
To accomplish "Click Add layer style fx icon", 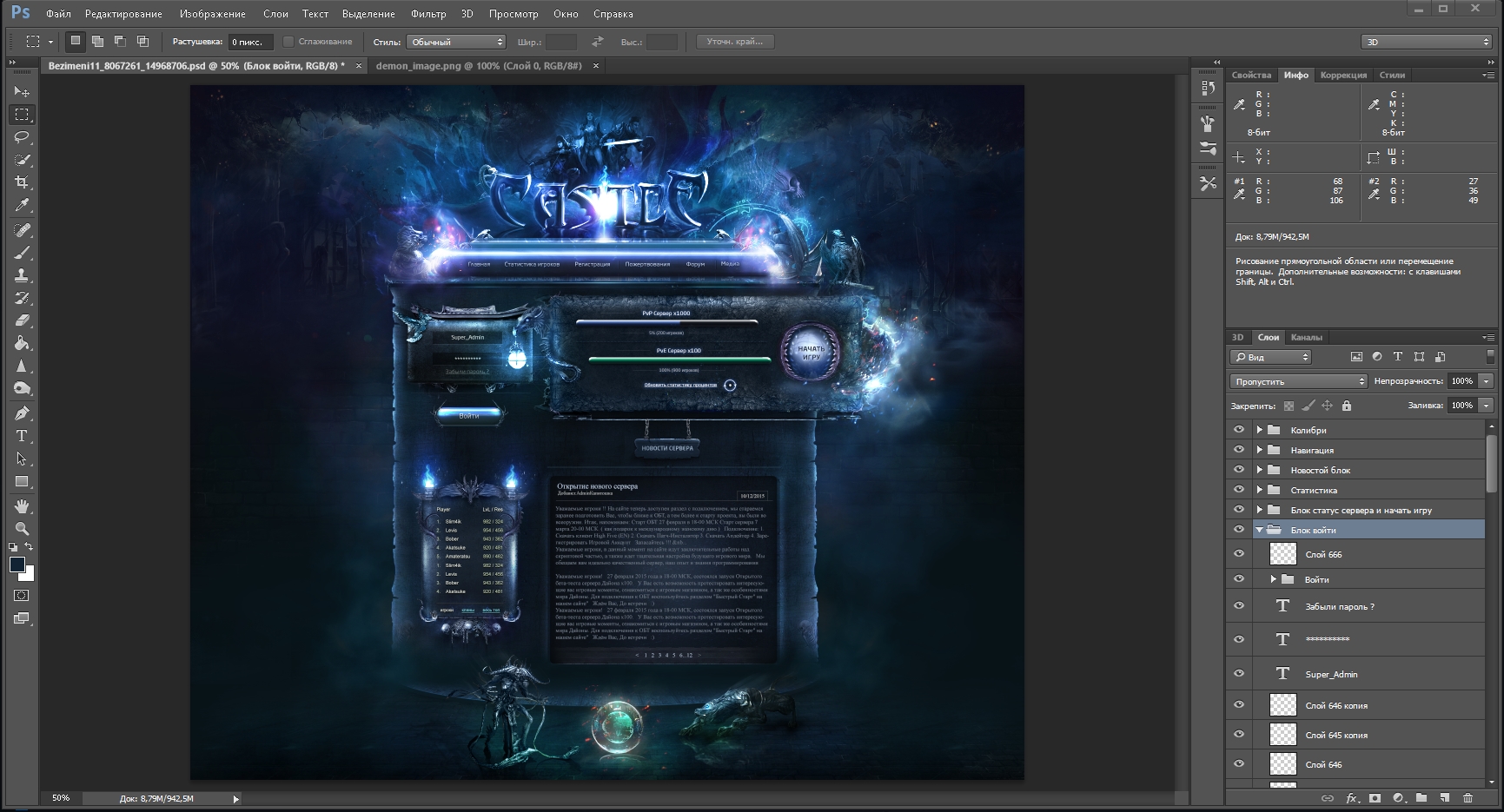I will (x=1352, y=798).
